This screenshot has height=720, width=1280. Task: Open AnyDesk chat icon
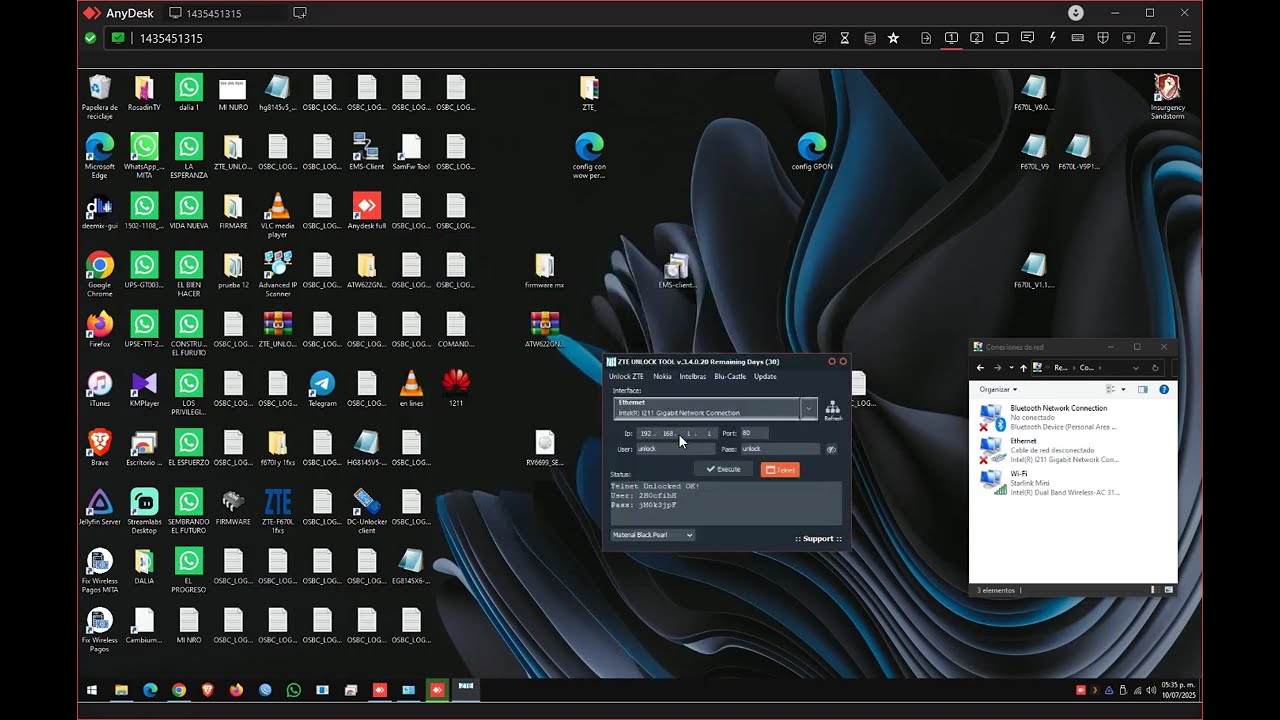tap(1027, 38)
